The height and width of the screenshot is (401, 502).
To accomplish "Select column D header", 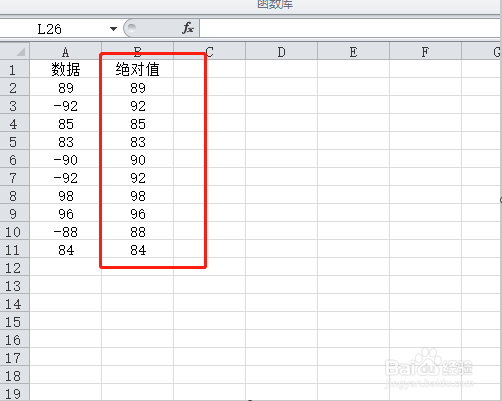I will 281,52.
